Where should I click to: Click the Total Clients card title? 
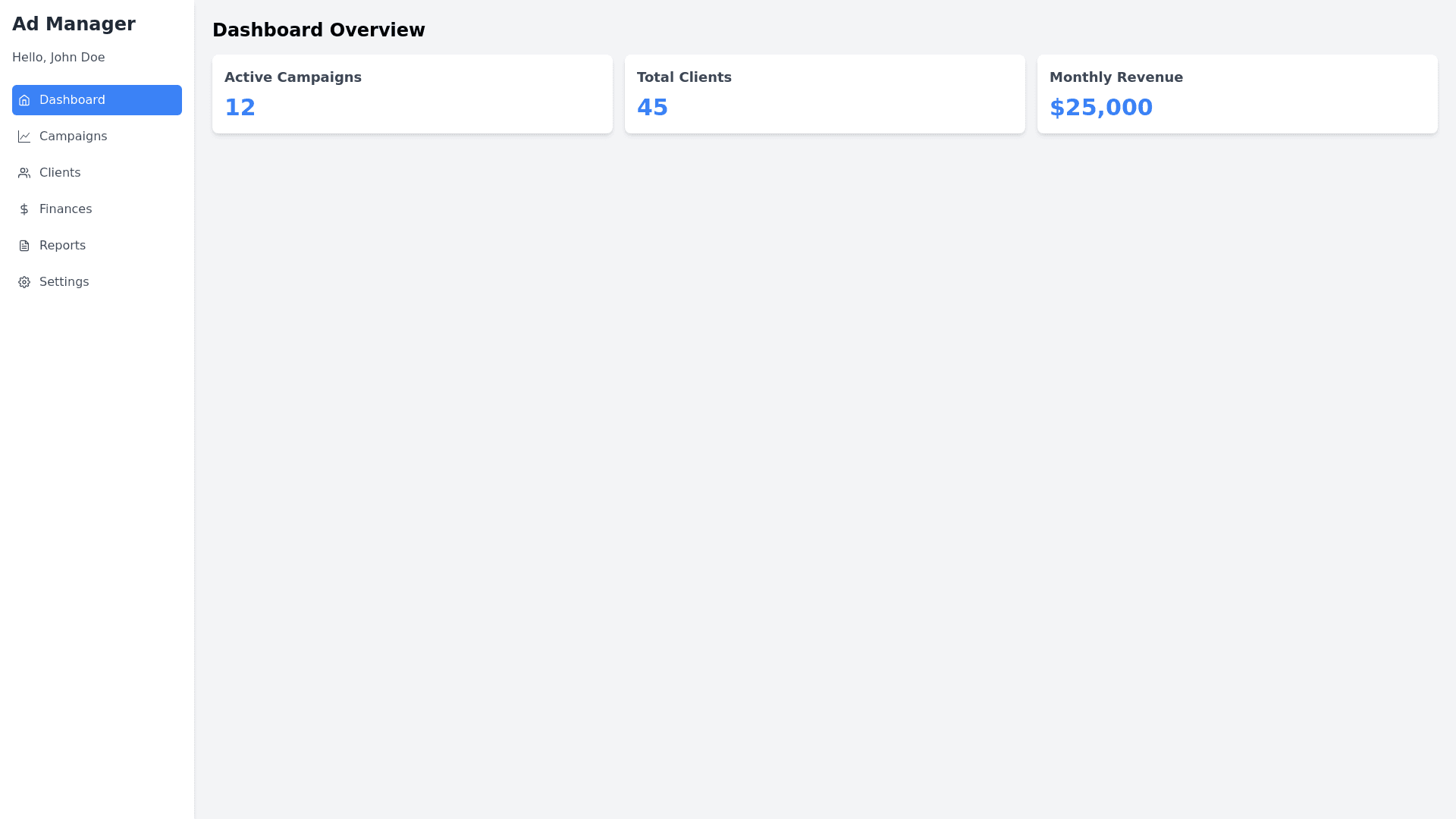(x=684, y=77)
